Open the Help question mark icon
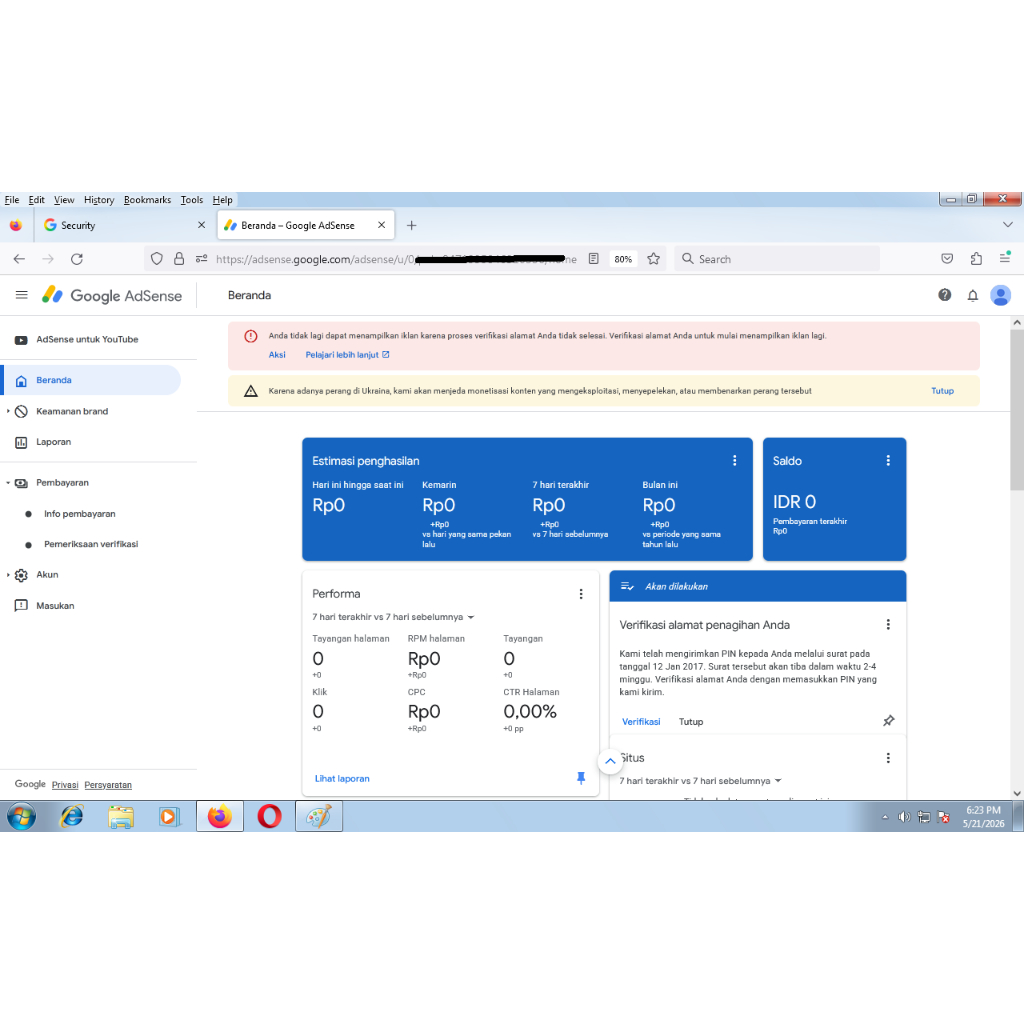The image size is (1024, 1024). 944,295
